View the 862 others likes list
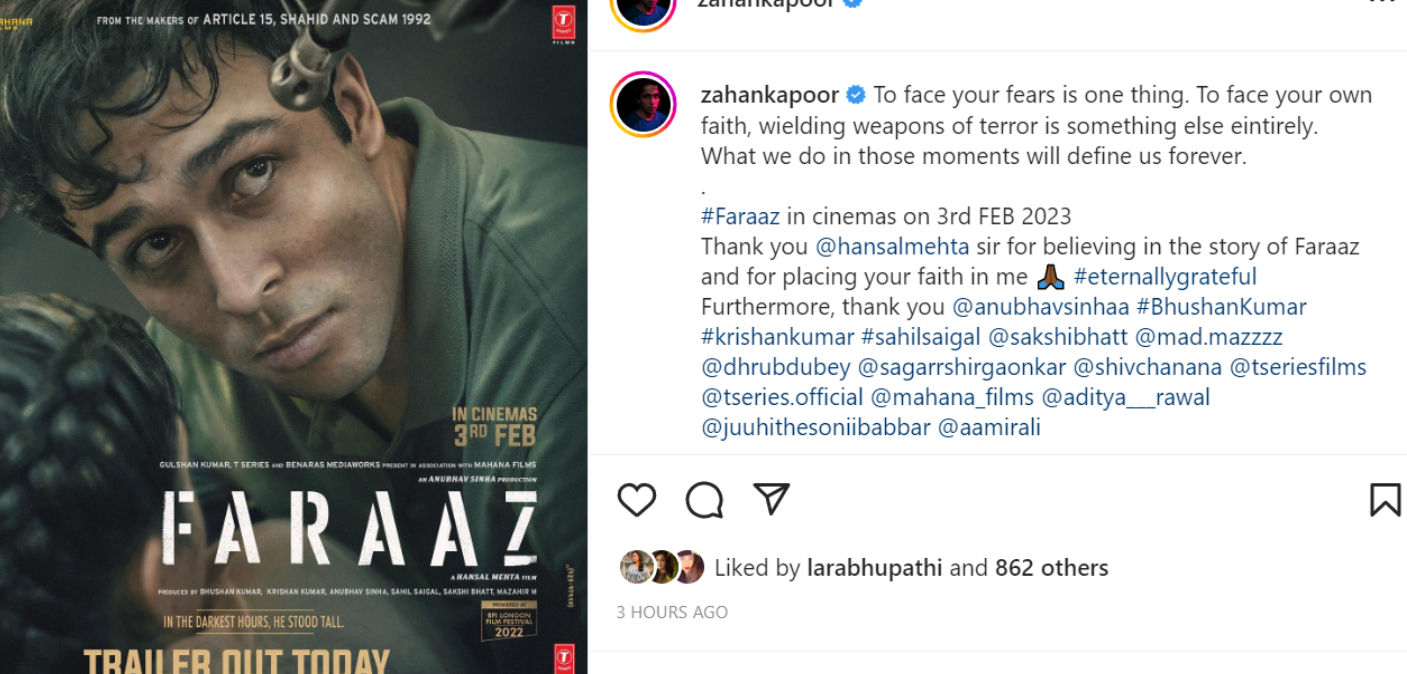Viewport: 1407px width, 674px height. 1051,567
